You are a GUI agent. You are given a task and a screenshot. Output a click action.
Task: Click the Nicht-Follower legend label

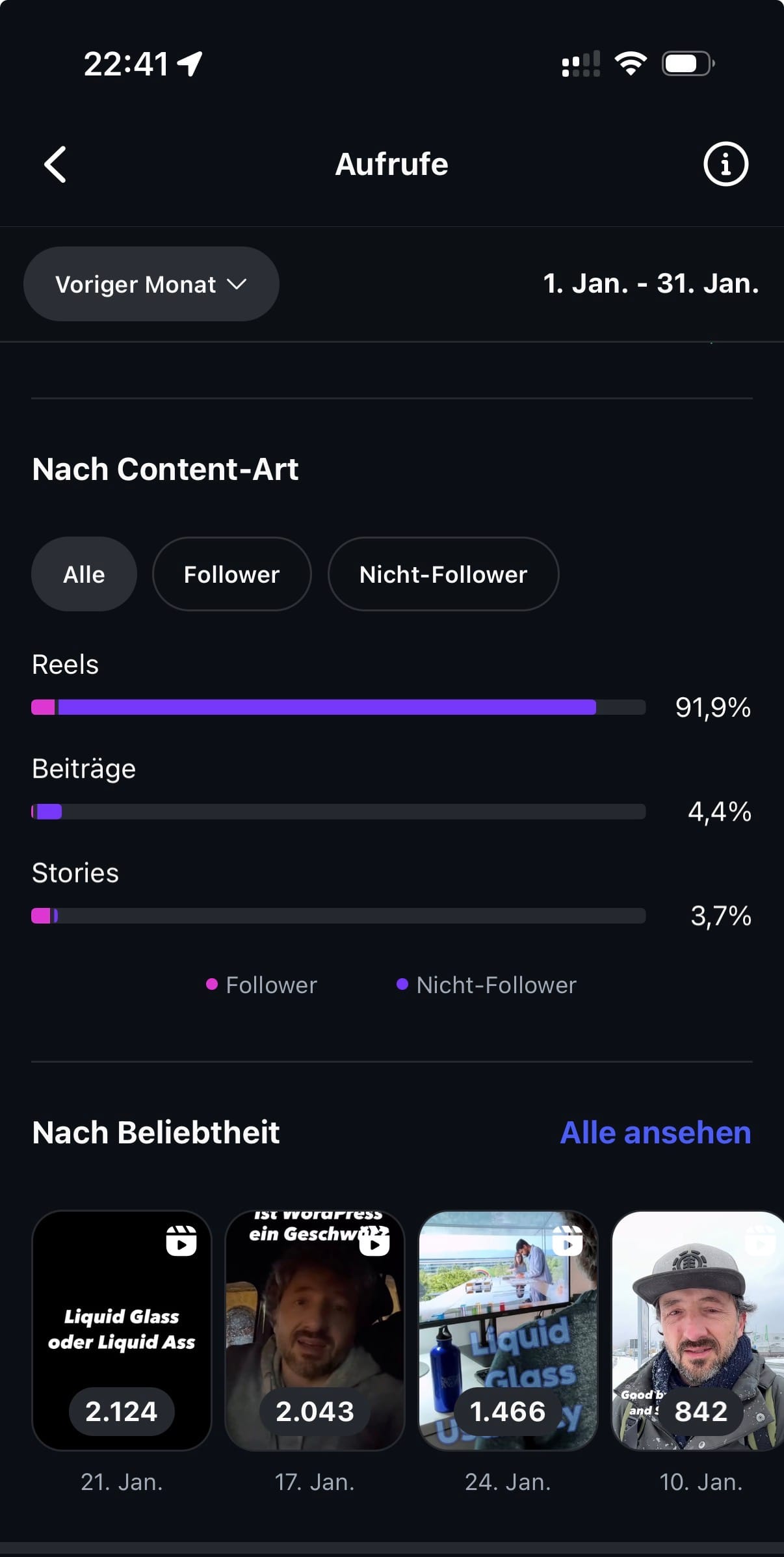click(x=495, y=985)
